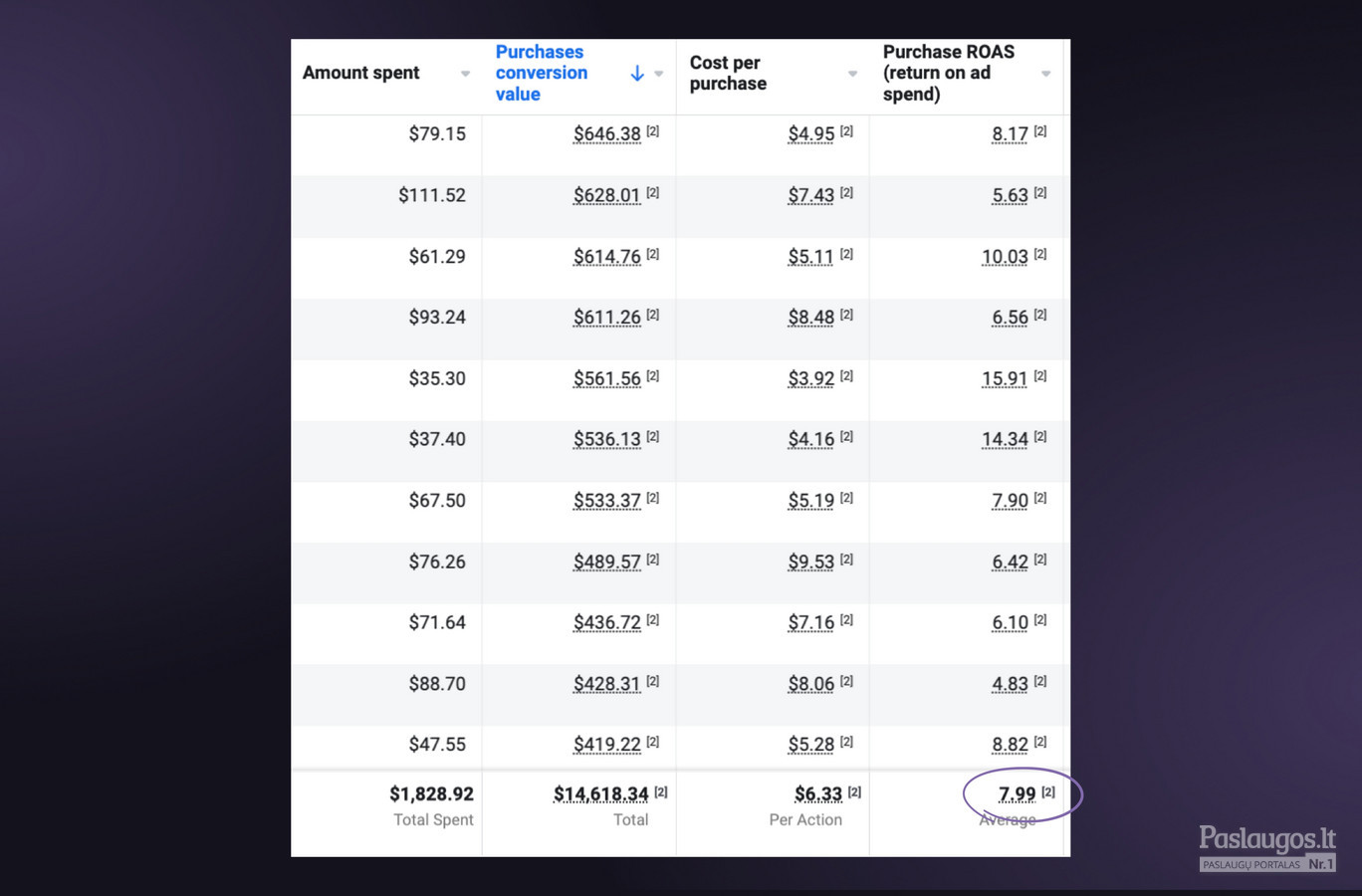Image resolution: width=1362 pixels, height=896 pixels.
Task: Click footnote [2] marker beside 15.91 ROAS
Action: 1039,376
